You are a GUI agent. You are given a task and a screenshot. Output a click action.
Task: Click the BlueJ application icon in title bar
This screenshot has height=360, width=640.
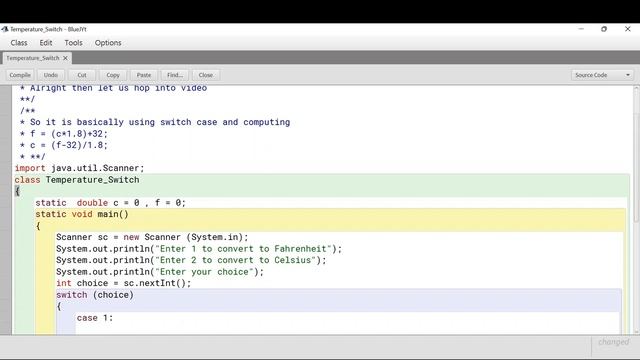[x=5, y=29]
